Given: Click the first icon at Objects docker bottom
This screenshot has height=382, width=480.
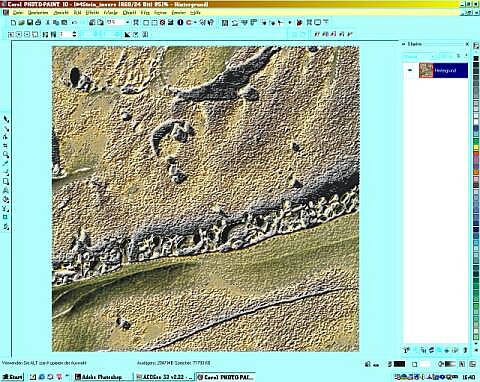Looking at the screenshot, I should [x=406, y=350].
